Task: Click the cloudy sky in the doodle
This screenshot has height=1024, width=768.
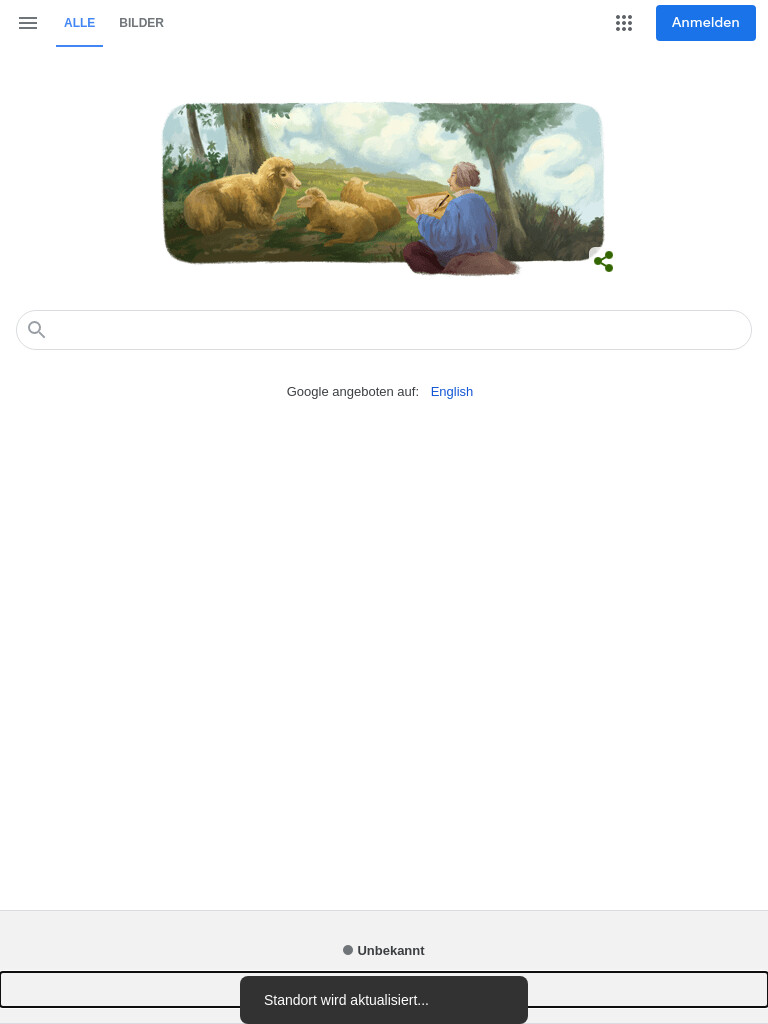Action: point(366,134)
